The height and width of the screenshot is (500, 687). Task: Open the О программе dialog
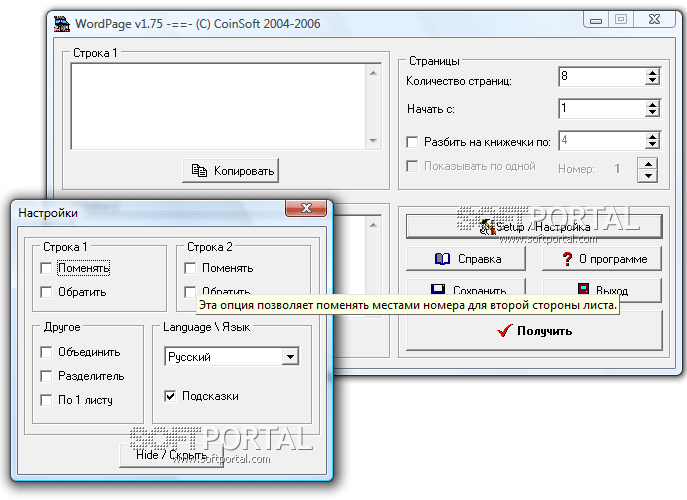coord(602,259)
